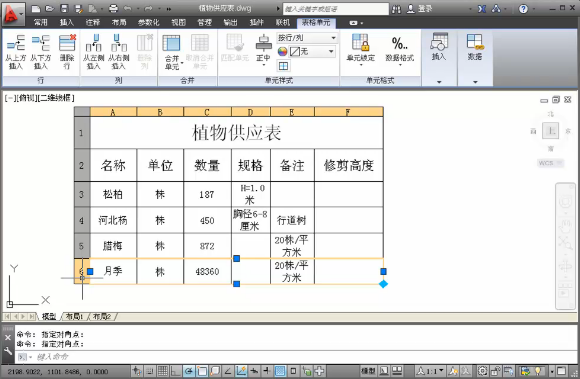
Task: Click the New file icon
Action: pos(36,9)
